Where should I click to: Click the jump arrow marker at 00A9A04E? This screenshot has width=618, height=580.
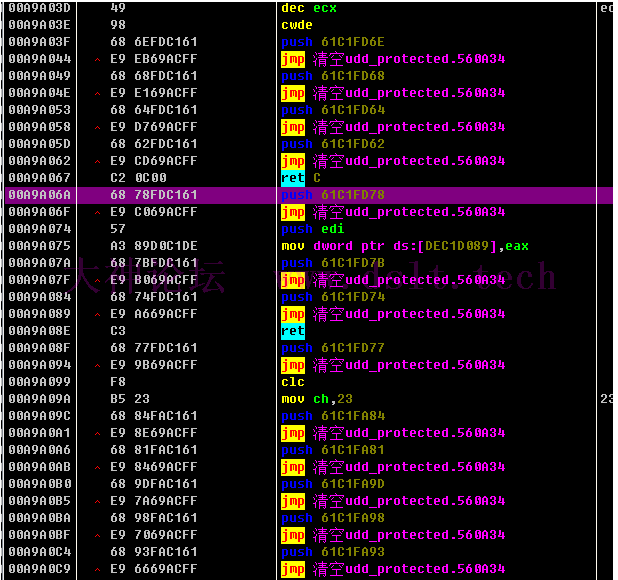click(x=97, y=94)
